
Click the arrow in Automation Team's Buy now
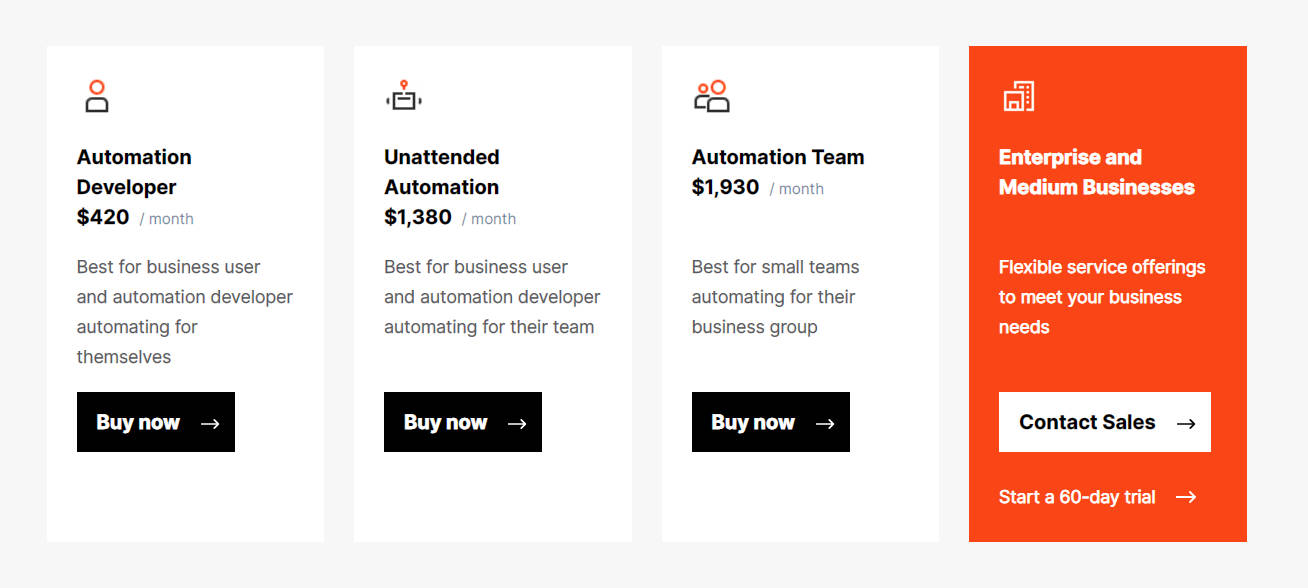825,423
